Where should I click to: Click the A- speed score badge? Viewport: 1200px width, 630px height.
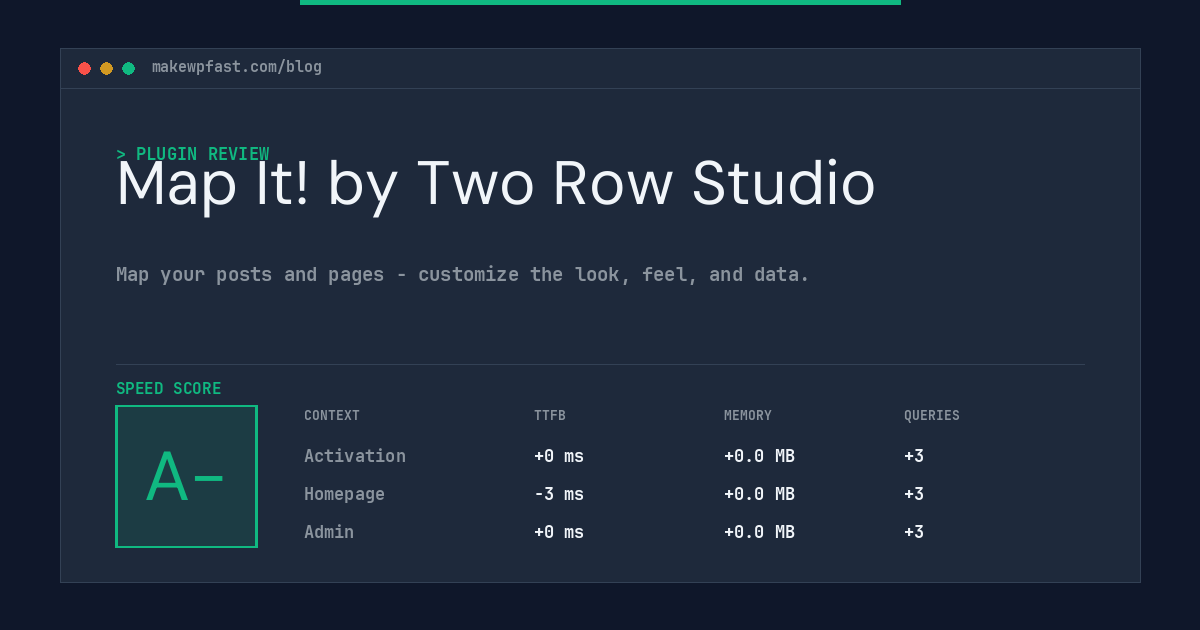tap(186, 476)
